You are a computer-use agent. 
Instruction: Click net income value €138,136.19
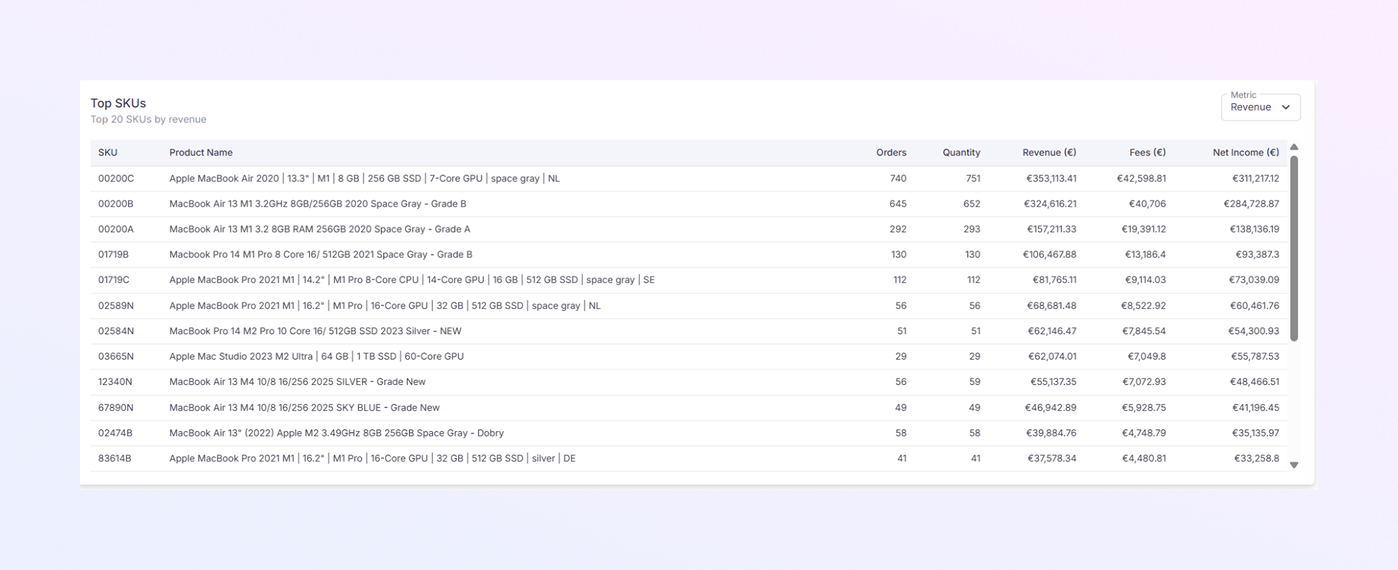1253,230
